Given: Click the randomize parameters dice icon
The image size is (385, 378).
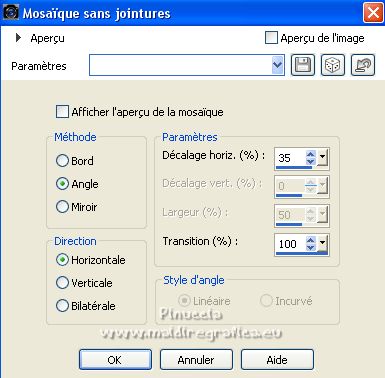Looking at the screenshot, I should pos(333,65).
